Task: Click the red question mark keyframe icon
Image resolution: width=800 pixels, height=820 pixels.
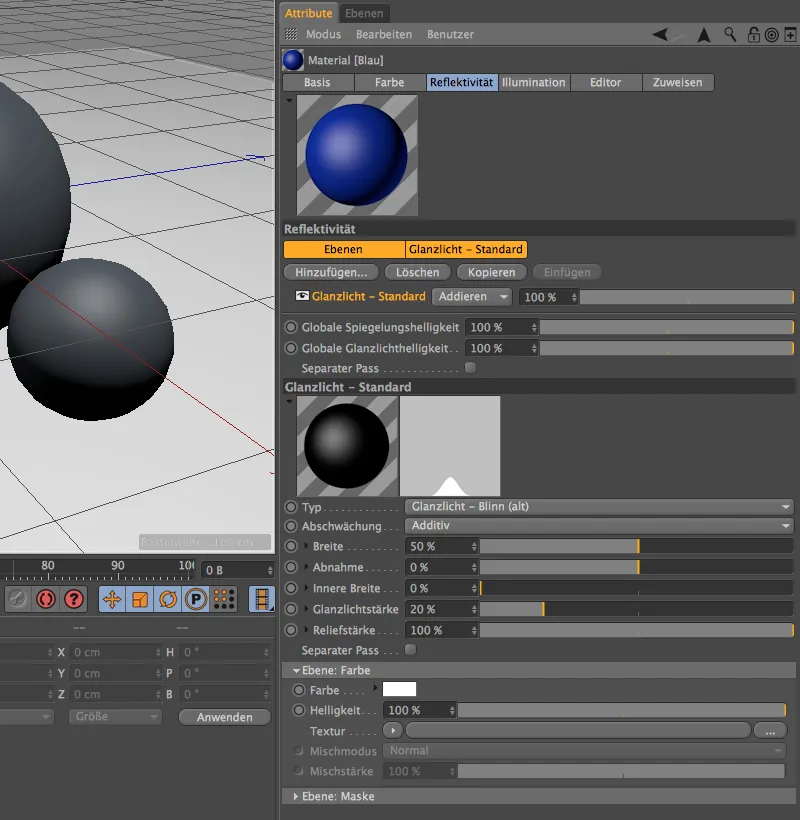Action: point(74,599)
